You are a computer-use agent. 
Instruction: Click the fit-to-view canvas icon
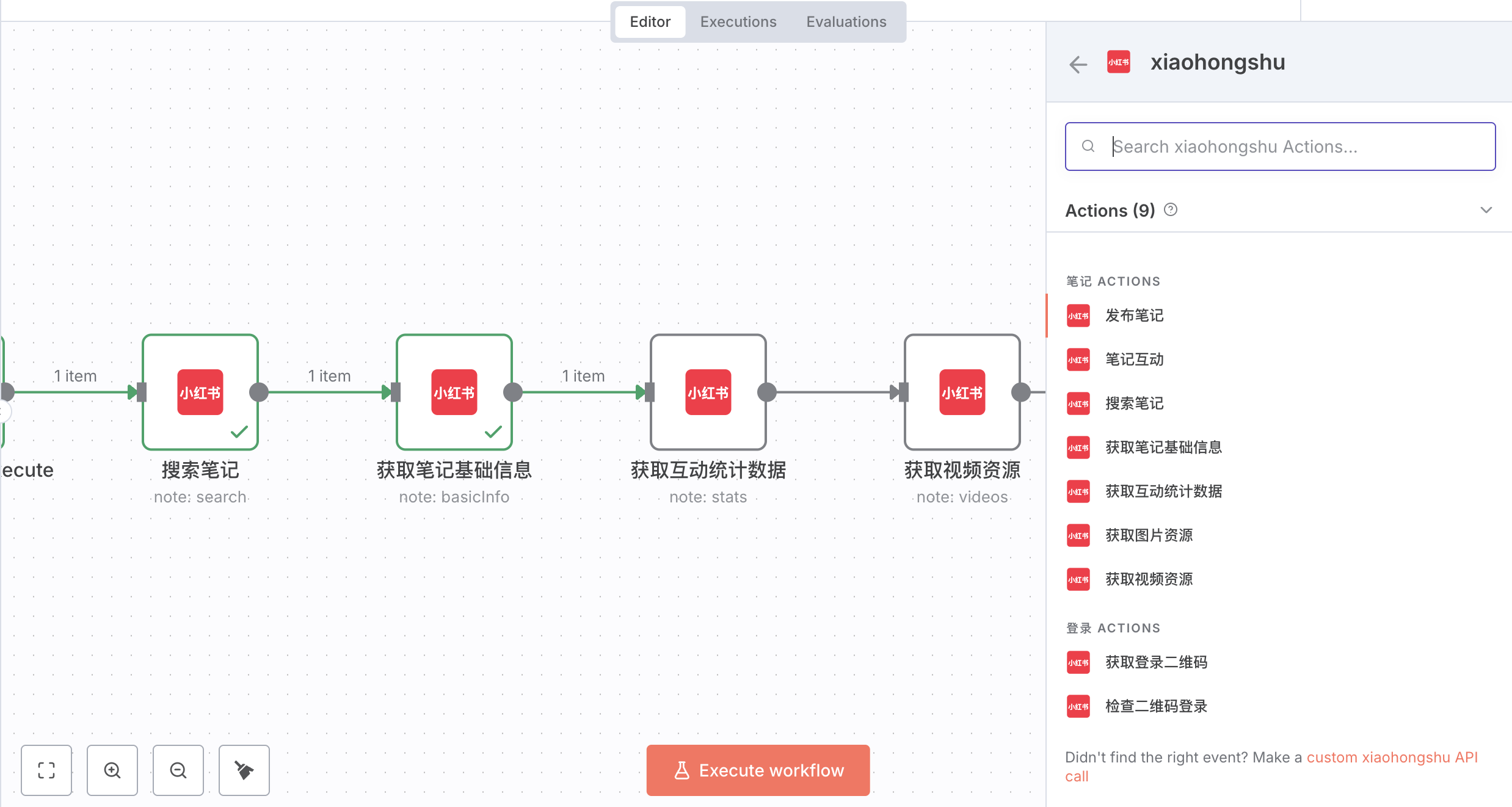click(46, 770)
